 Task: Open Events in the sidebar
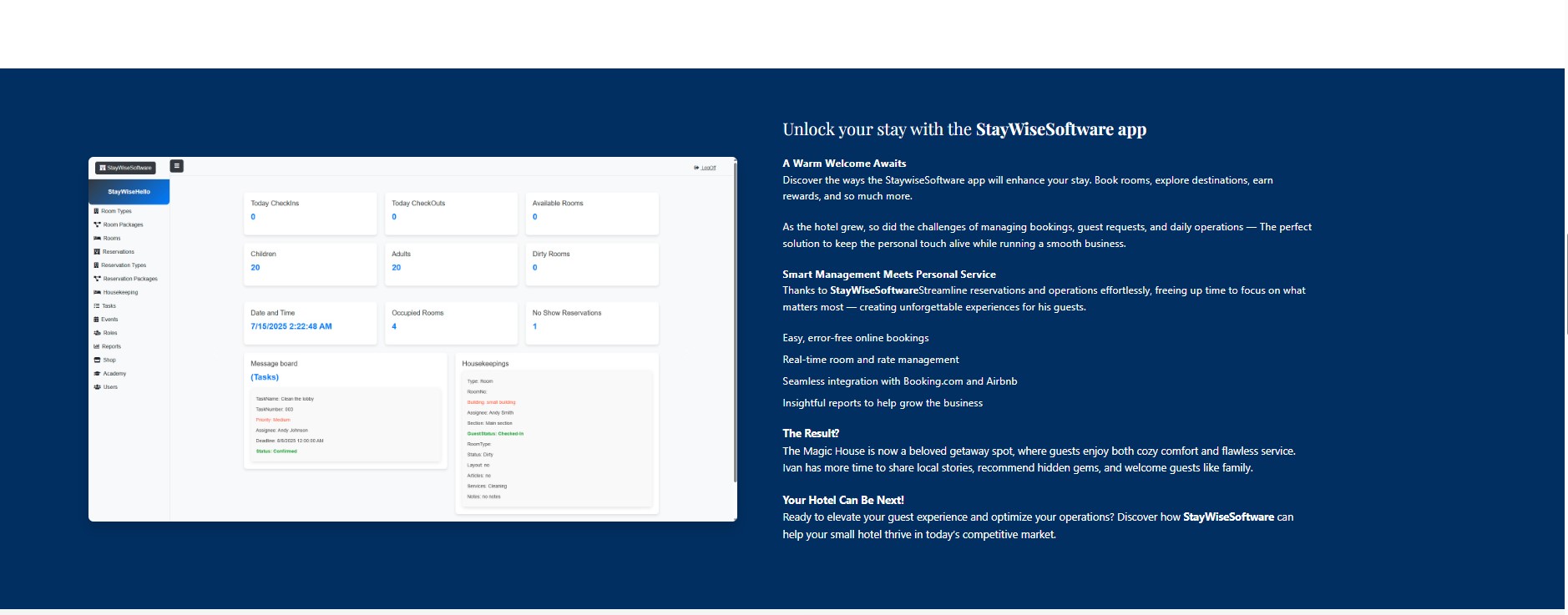tap(106, 320)
